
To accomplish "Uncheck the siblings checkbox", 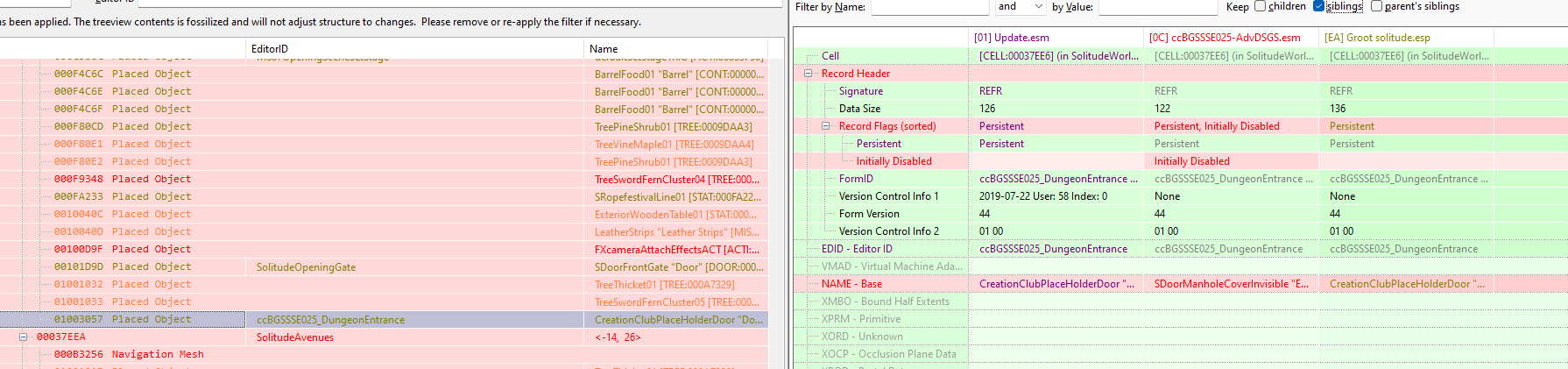I will coord(1318,6).
